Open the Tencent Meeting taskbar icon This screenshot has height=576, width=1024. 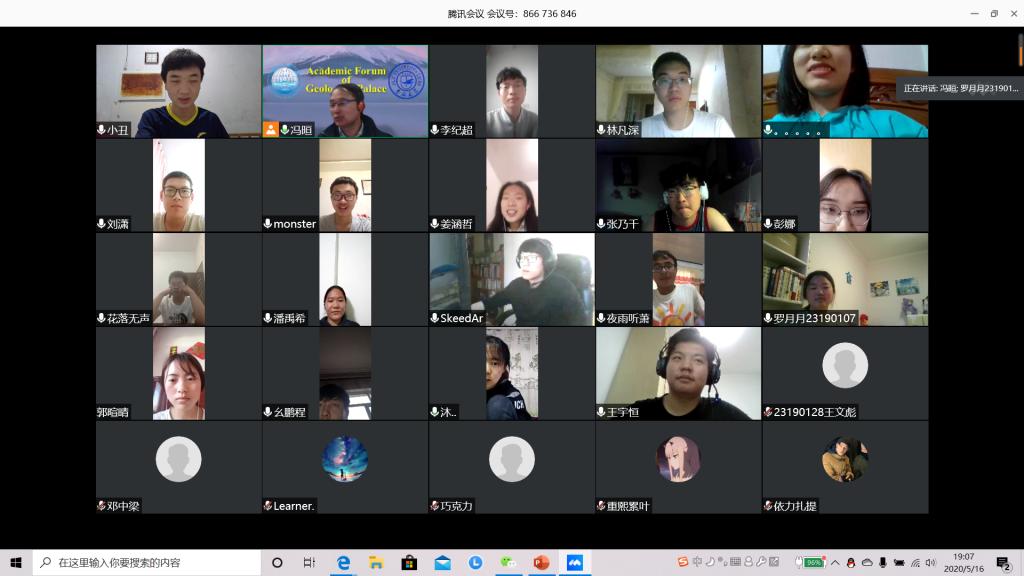[574, 562]
